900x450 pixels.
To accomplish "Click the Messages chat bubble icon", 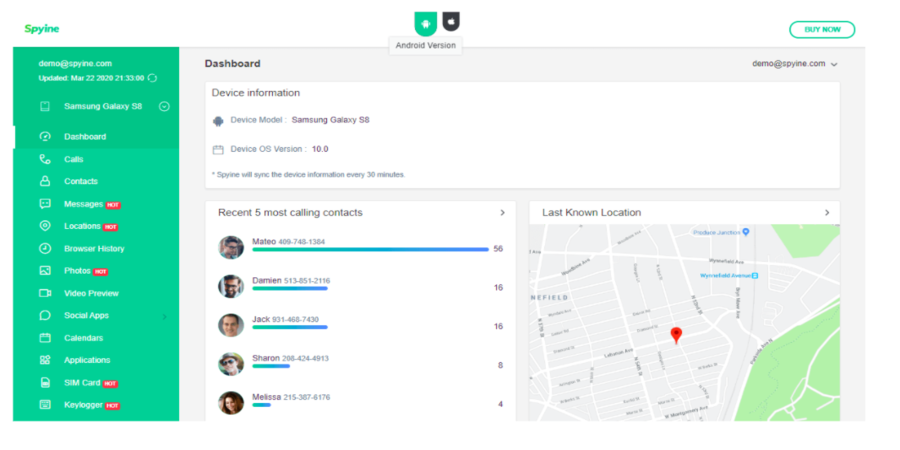I will 45,204.
